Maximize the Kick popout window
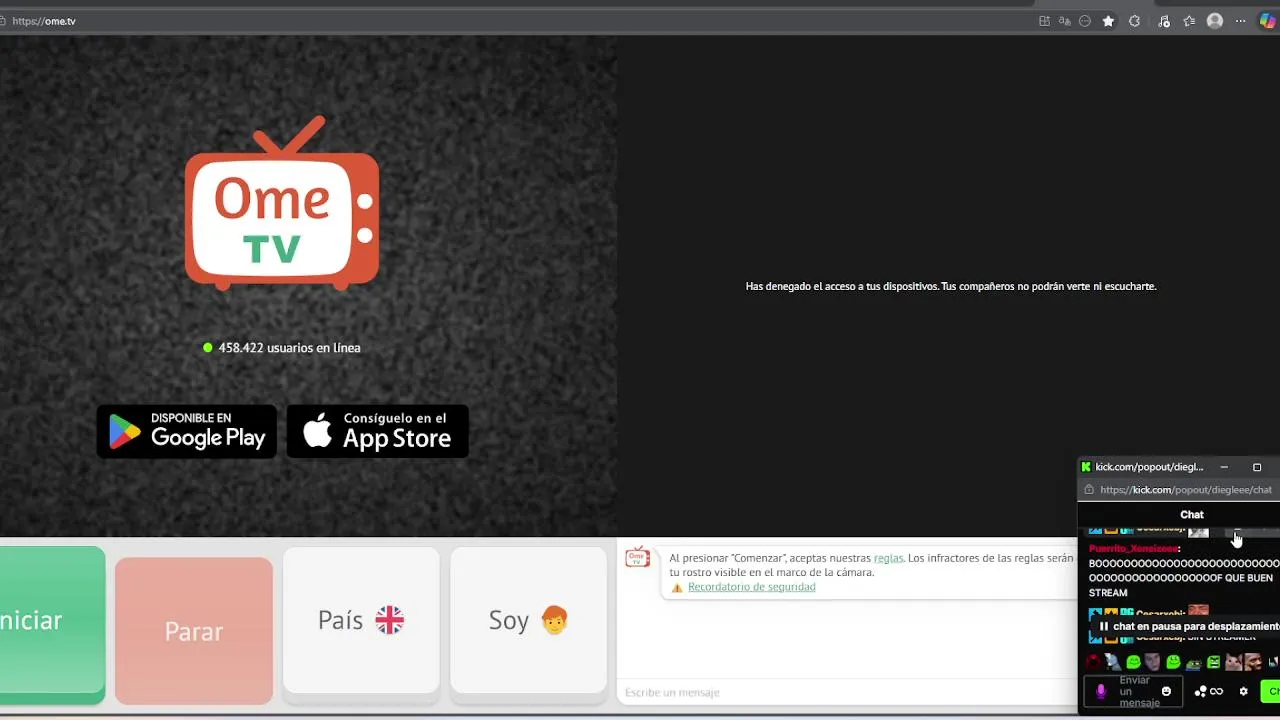The height and width of the screenshot is (720, 1280). (x=1257, y=467)
